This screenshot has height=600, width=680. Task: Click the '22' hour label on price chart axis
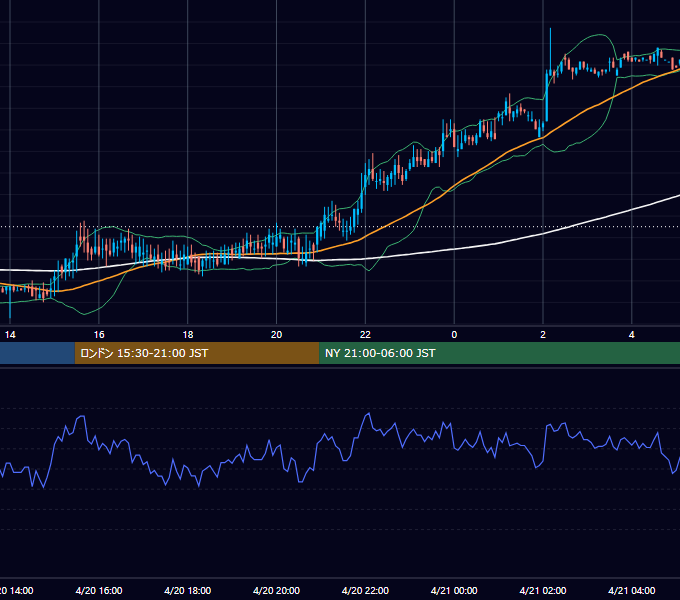365,335
